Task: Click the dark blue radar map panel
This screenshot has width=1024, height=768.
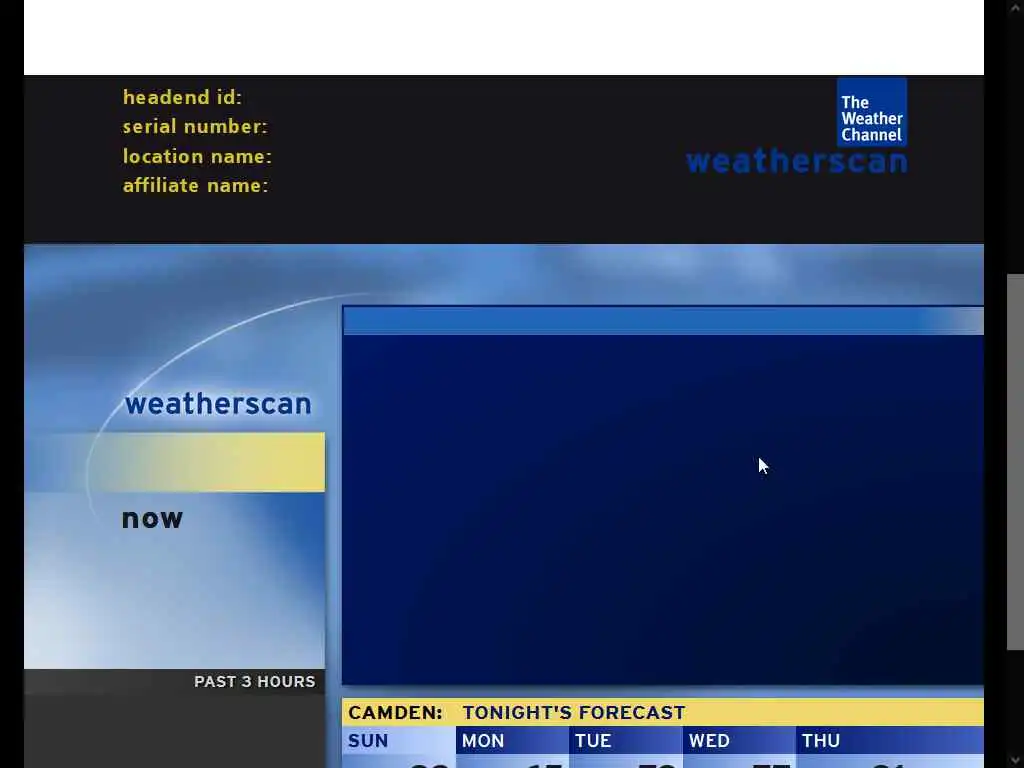Action: click(663, 509)
